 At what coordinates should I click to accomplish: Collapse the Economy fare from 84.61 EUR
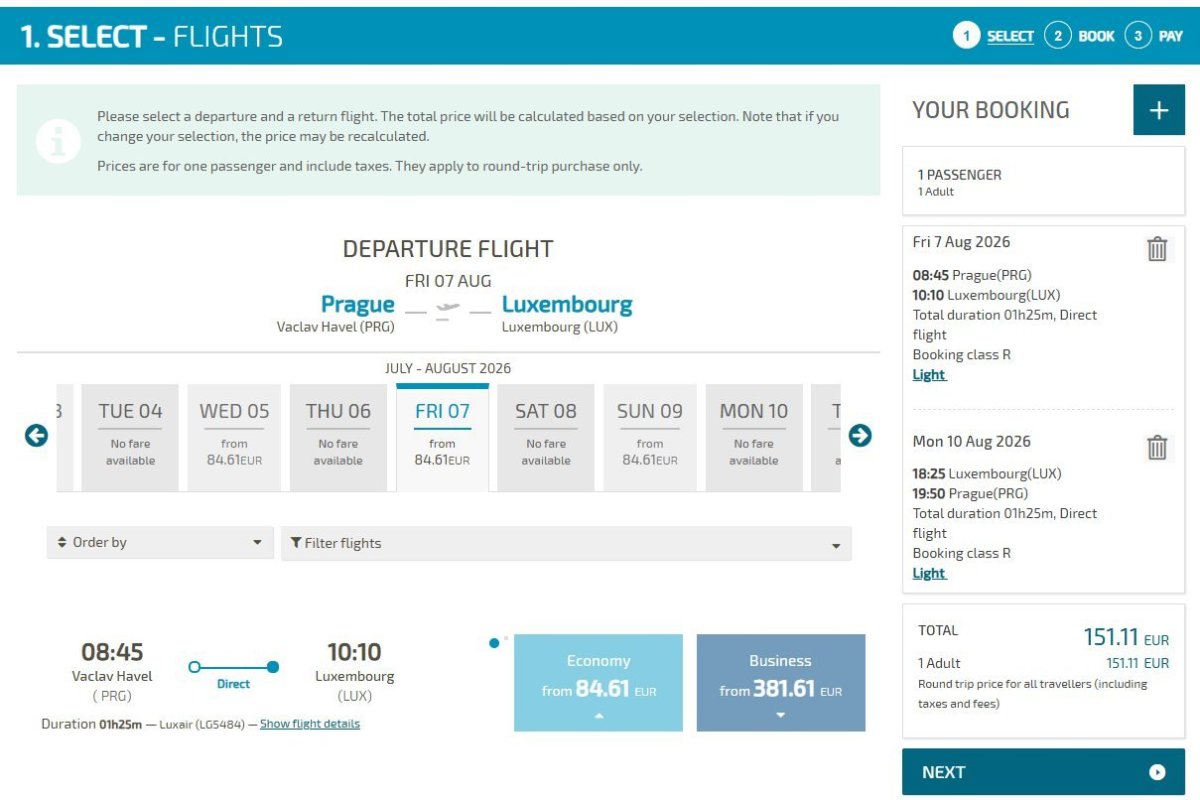(598, 682)
